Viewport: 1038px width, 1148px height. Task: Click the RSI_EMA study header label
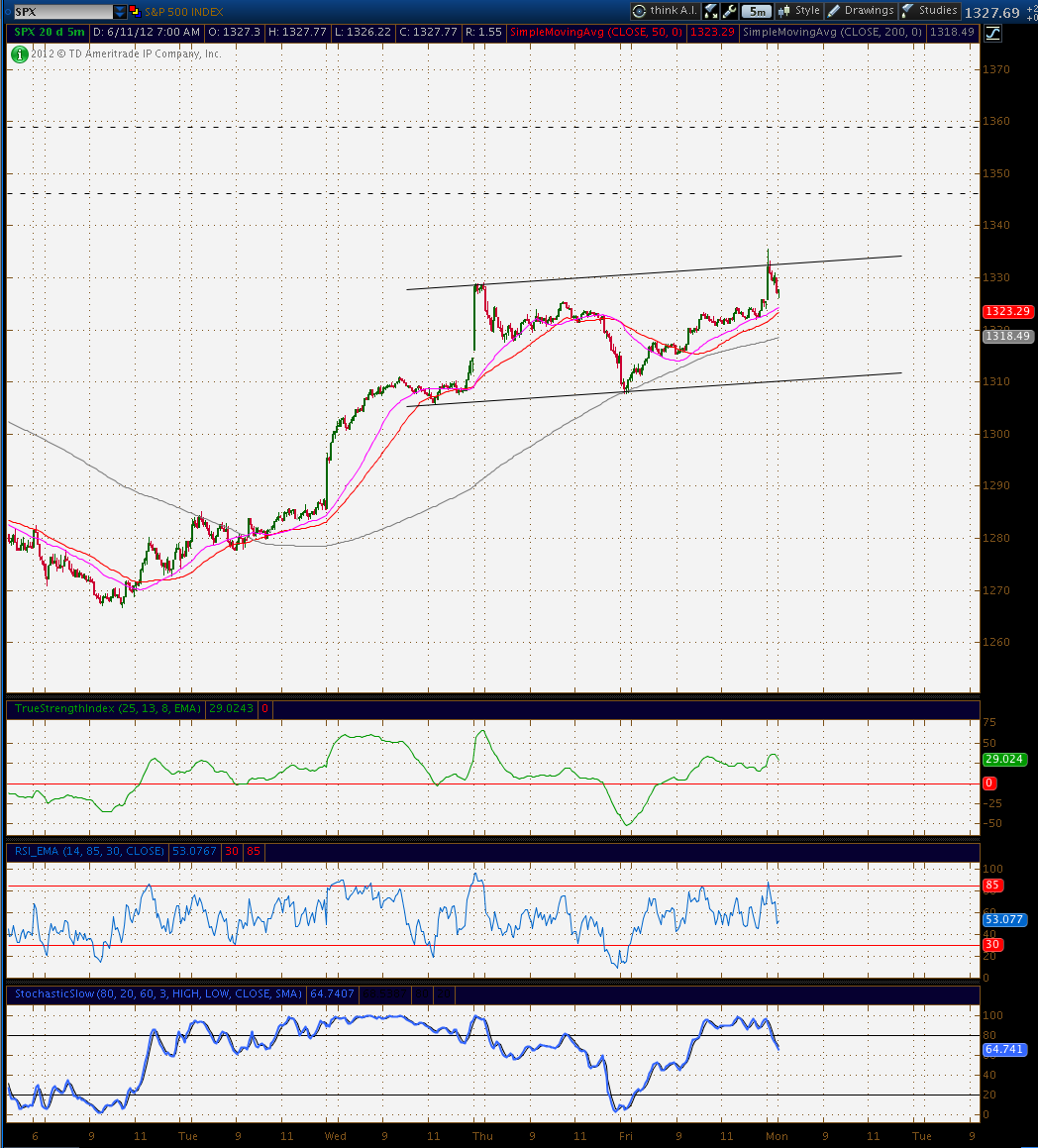pos(89,852)
